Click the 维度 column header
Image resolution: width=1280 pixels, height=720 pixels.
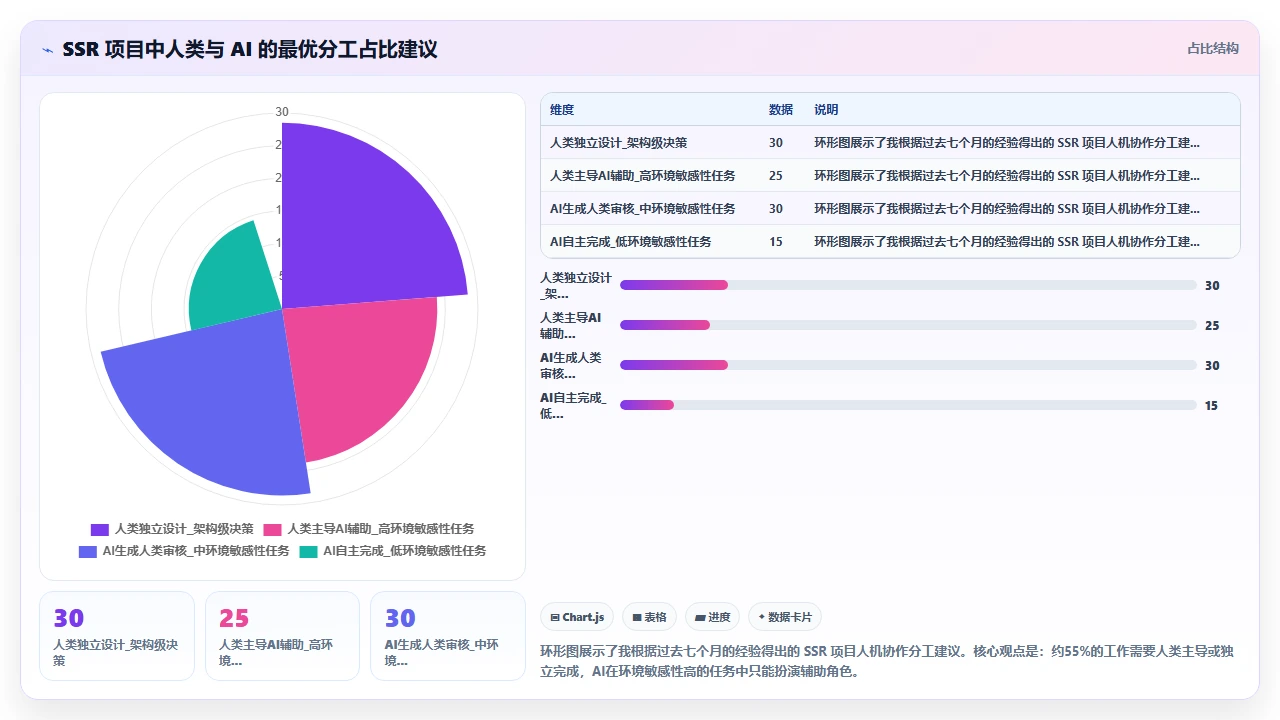click(x=562, y=110)
